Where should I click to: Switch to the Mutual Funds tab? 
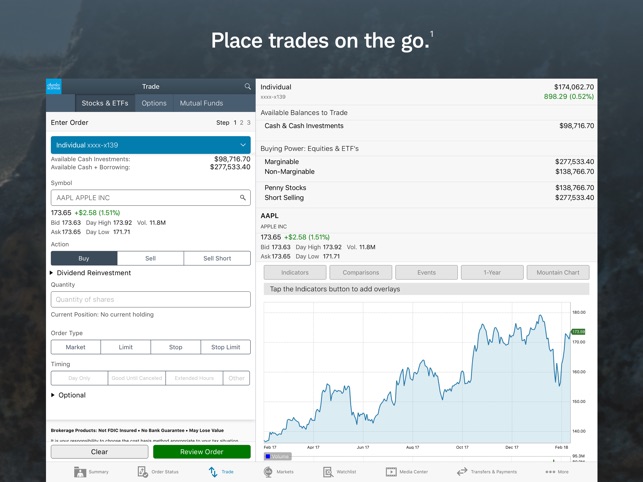coord(201,103)
